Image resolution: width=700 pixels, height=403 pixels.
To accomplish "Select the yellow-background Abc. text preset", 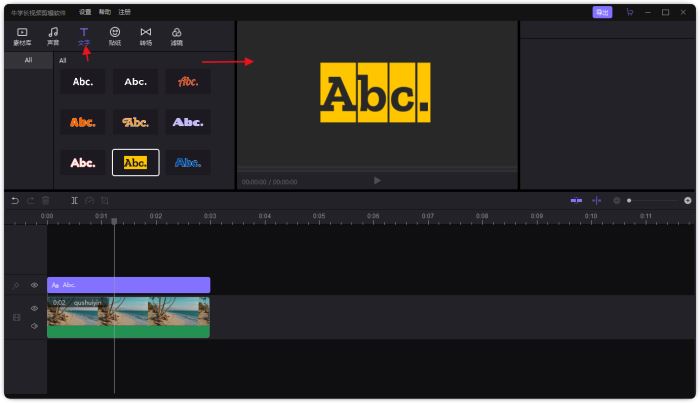I will point(135,162).
